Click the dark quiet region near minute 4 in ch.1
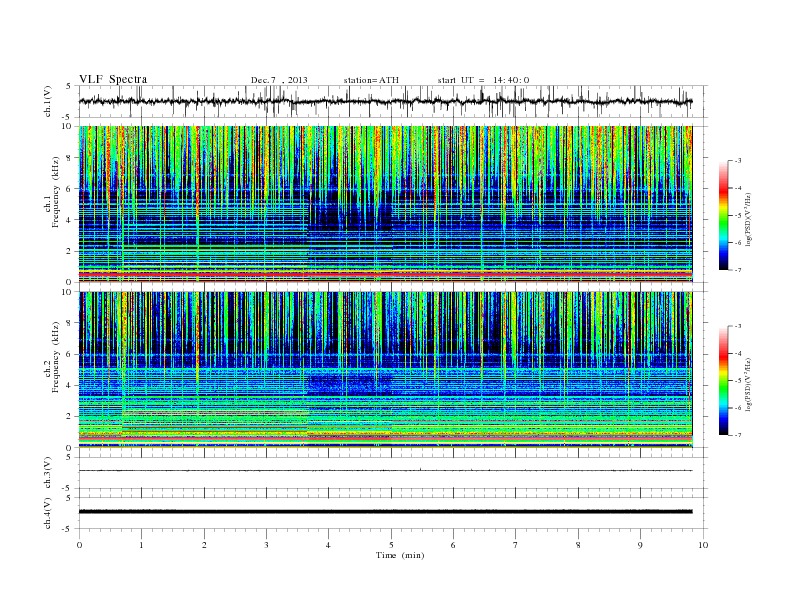 click(350, 212)
